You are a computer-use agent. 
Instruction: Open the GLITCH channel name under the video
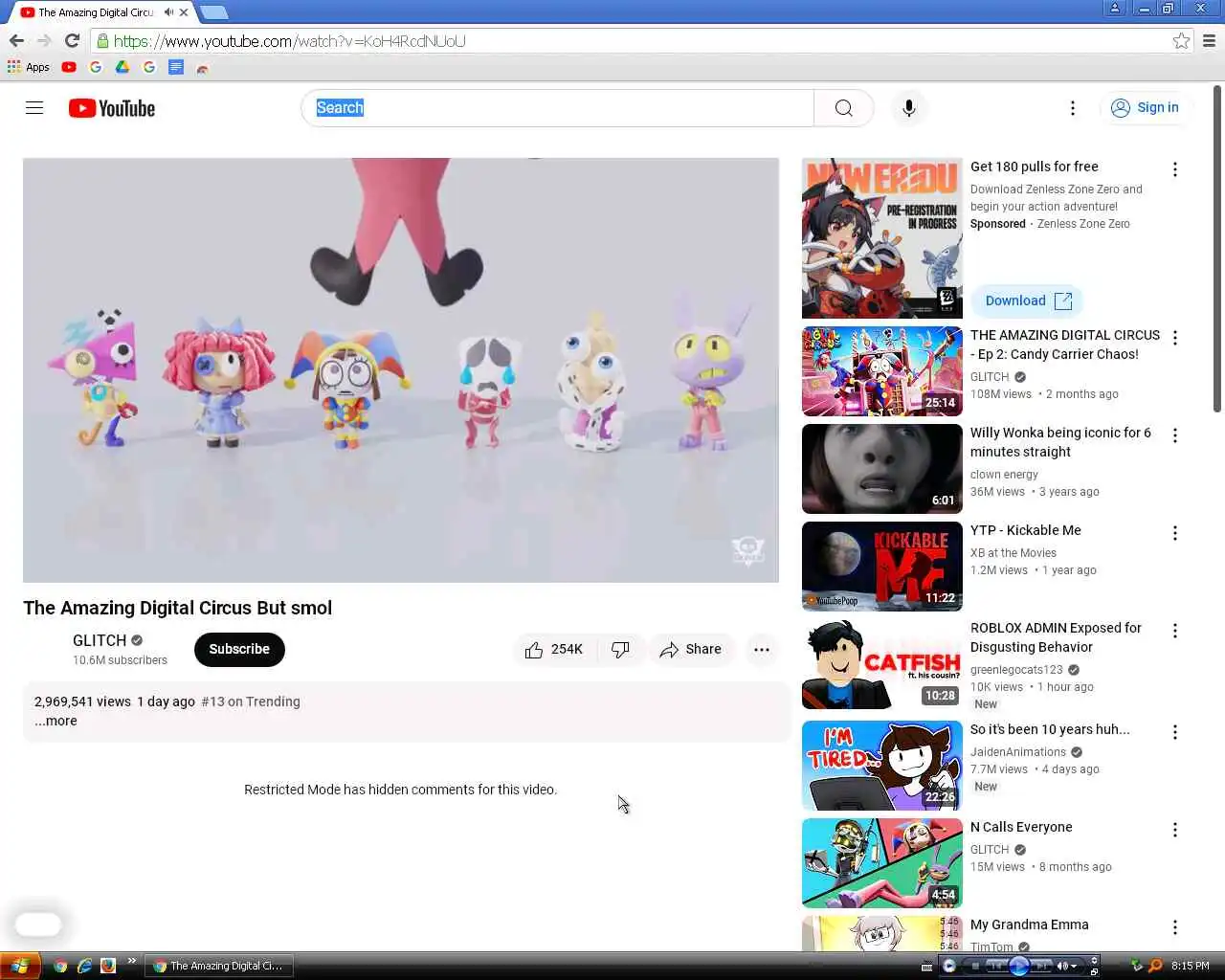click(100, 640)
